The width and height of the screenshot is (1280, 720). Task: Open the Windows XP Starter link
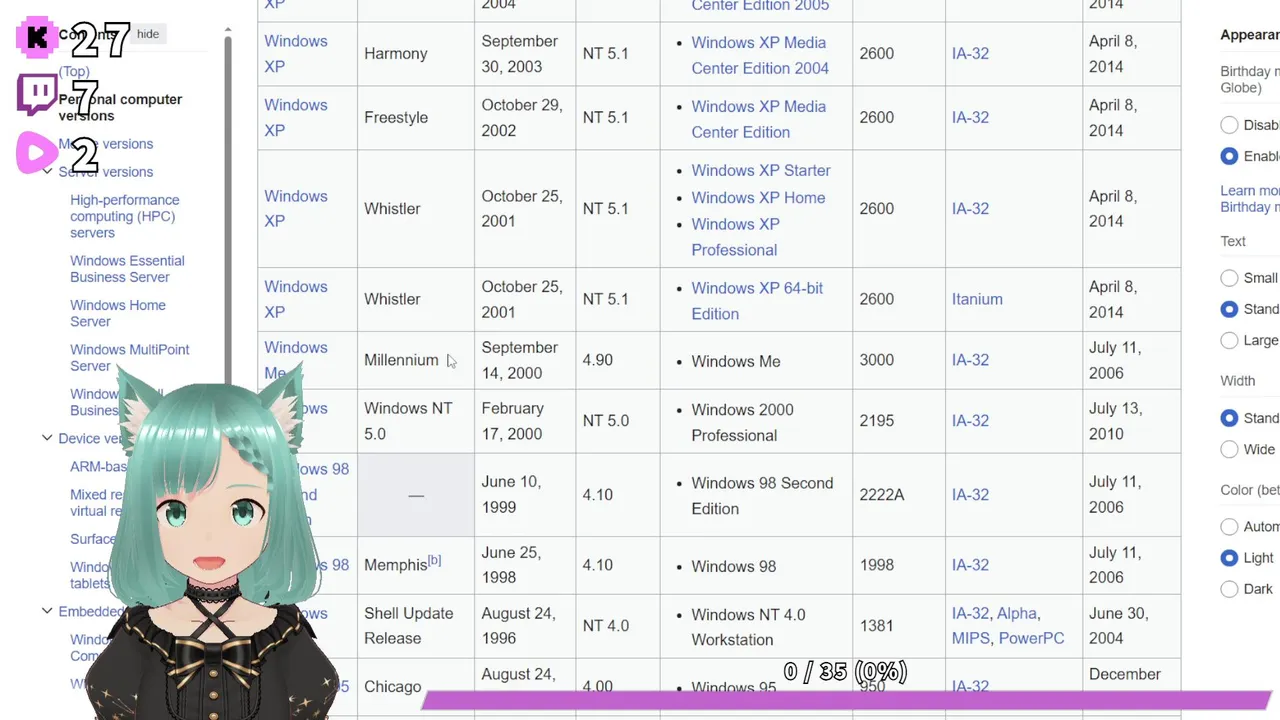pyautogui.click(x=761, y=170)
